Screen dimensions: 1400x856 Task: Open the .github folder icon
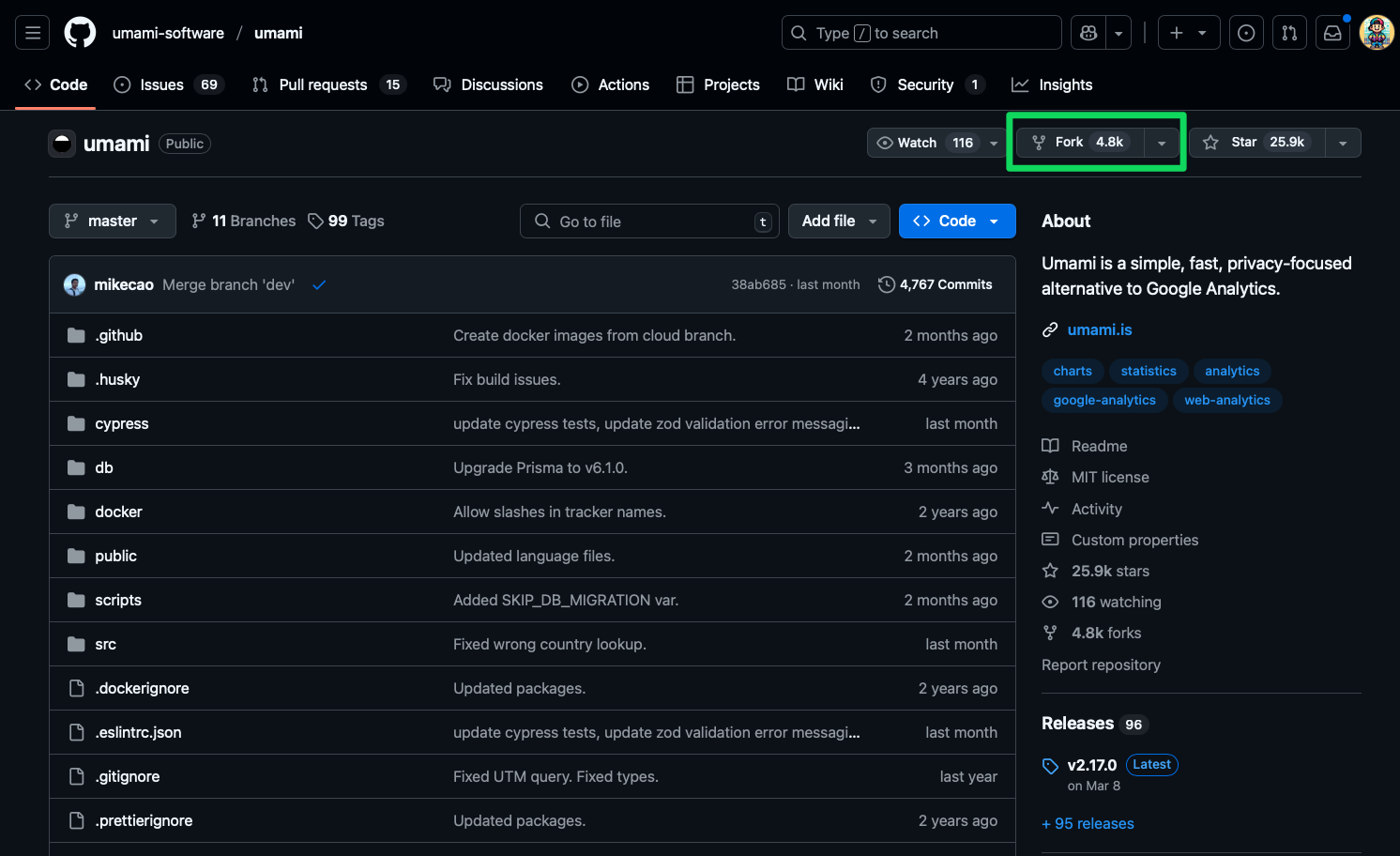click(76, 335)
